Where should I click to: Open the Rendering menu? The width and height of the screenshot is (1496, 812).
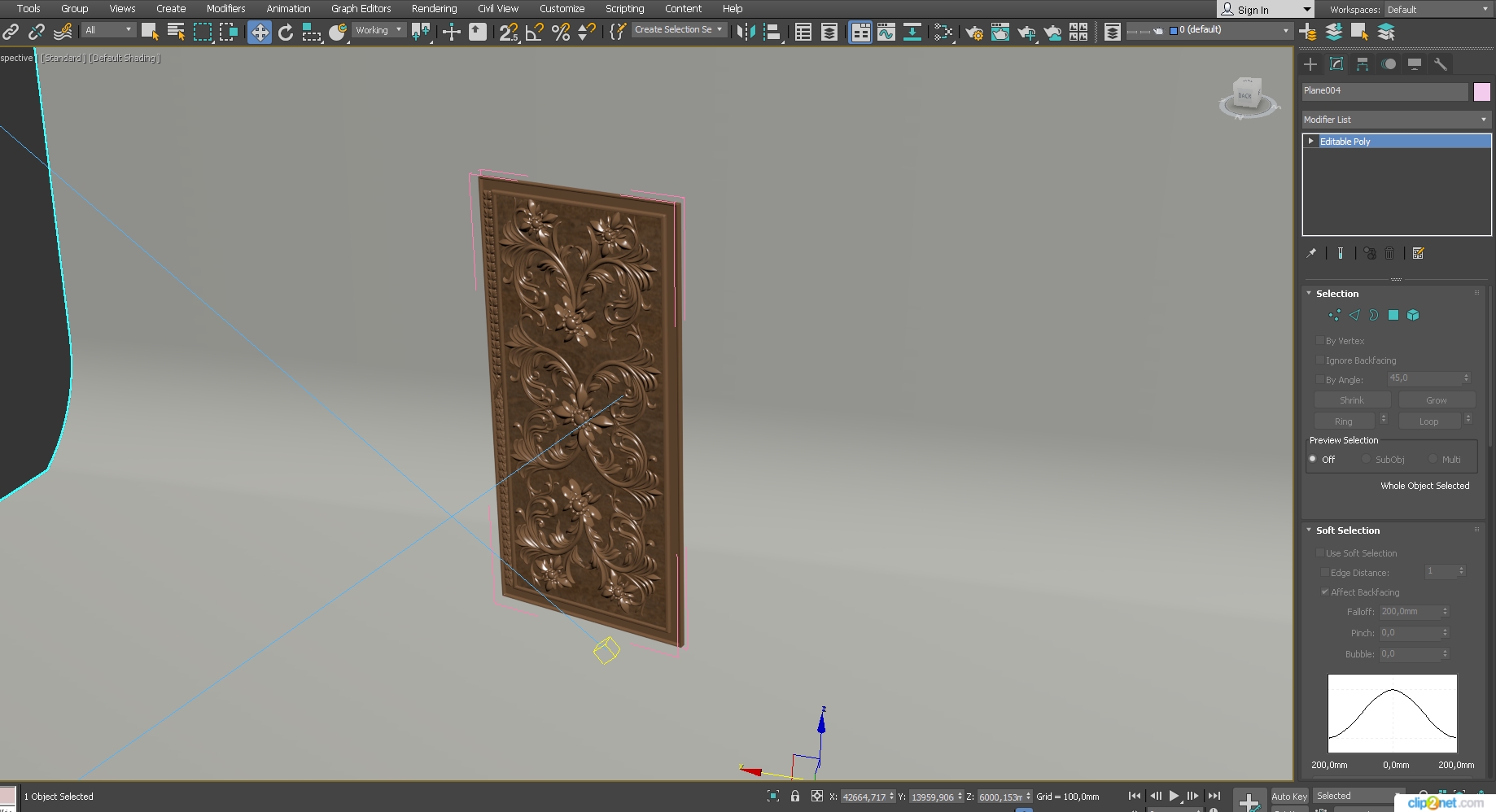[434, 8]
